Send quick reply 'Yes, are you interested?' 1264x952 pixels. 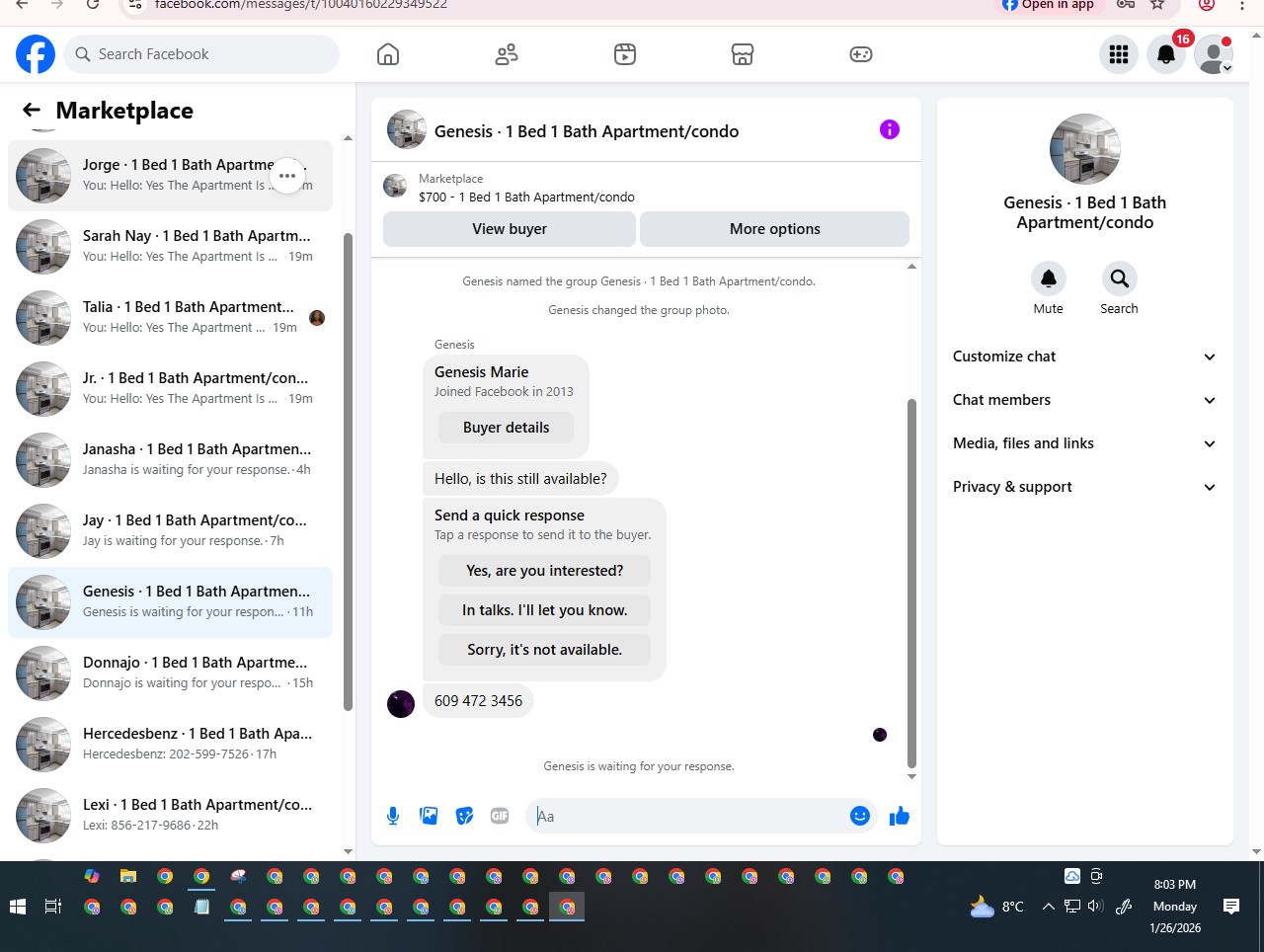(x=545, y=571)
